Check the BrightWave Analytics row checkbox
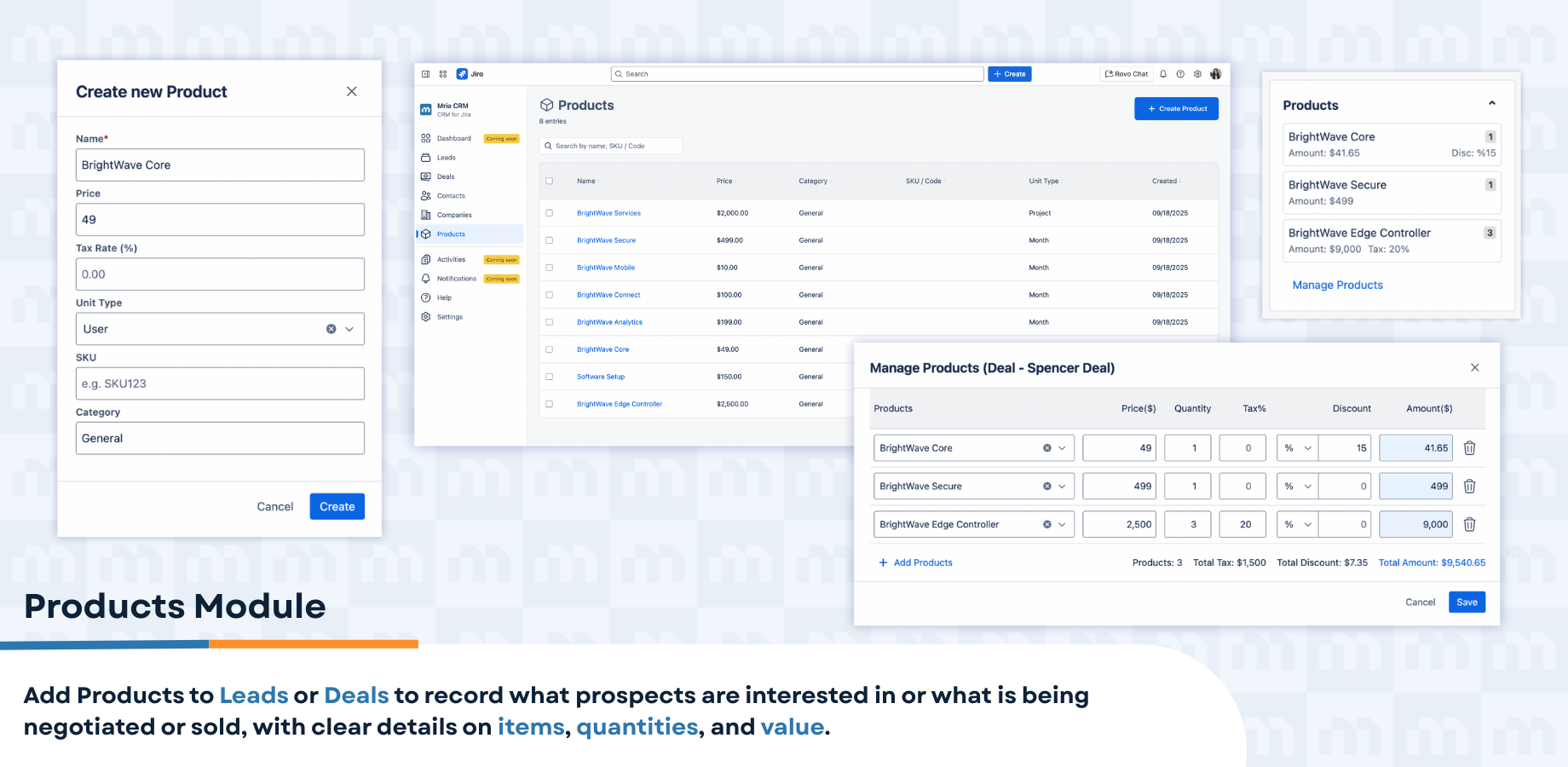This screenshot has width=1568, height=767. coord(550,322)
